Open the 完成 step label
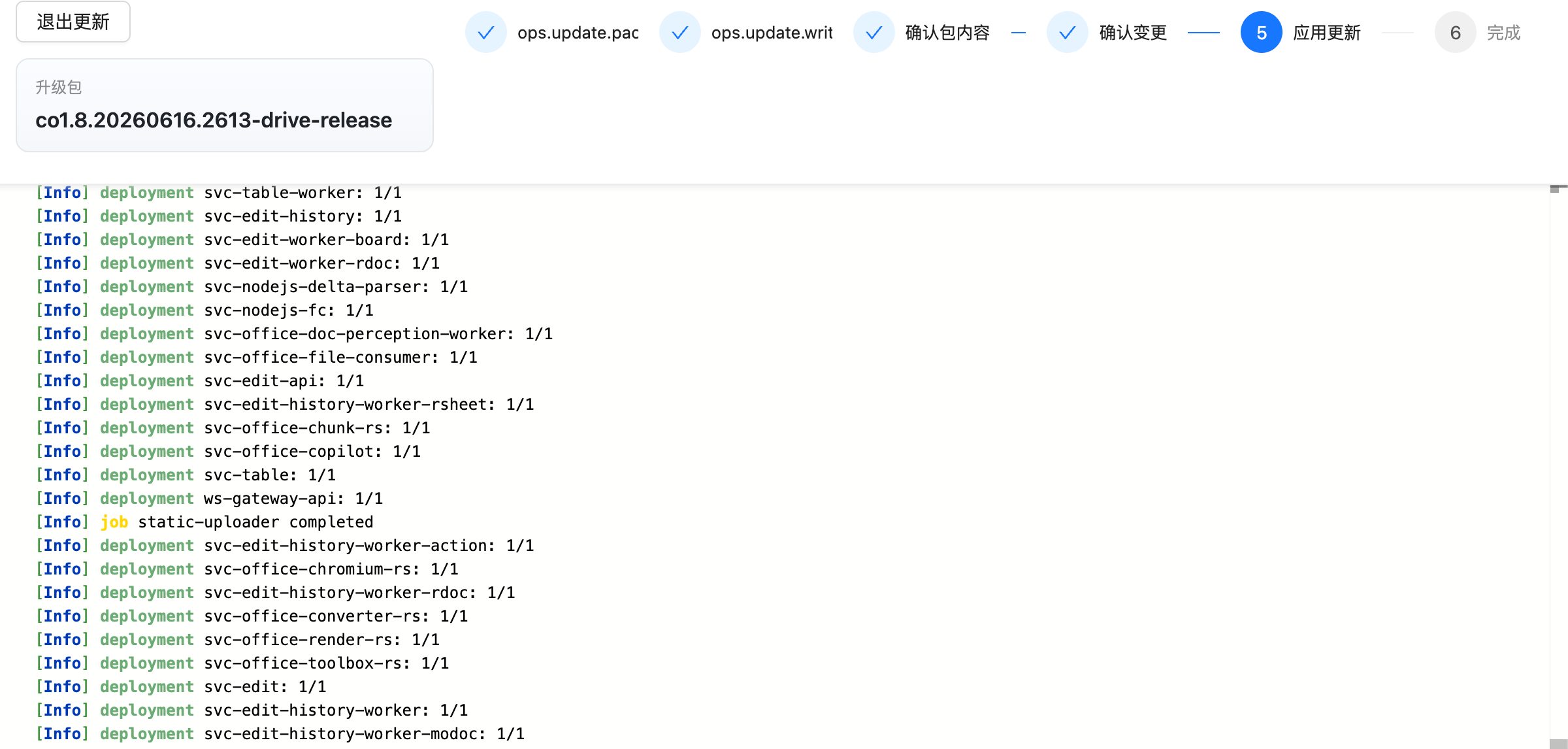Screen dimensions: 1568x749 tap(1504, 33)
